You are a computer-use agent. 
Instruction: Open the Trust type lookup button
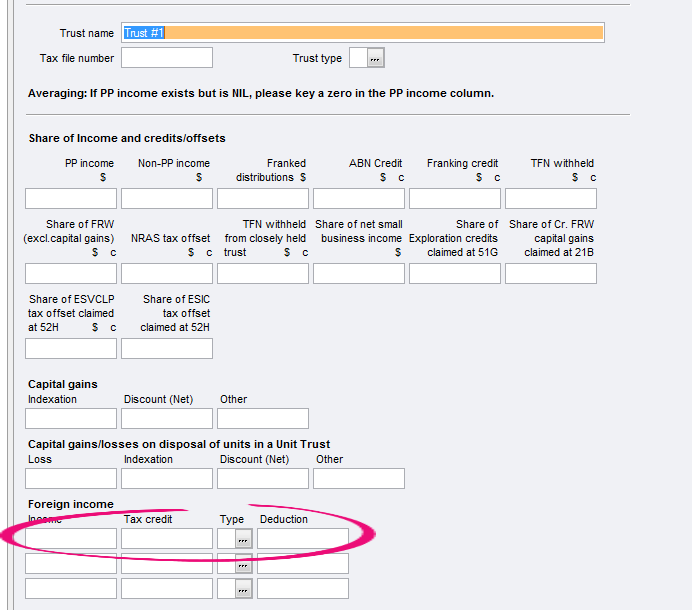pyautogui.click(x=375, y=58)
